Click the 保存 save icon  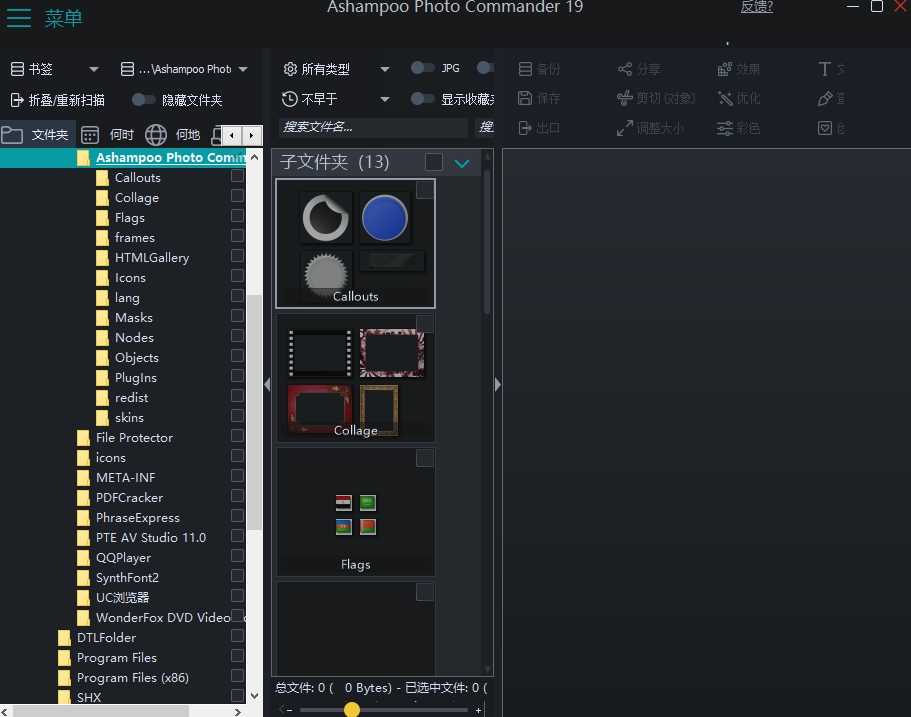[526, 98]
